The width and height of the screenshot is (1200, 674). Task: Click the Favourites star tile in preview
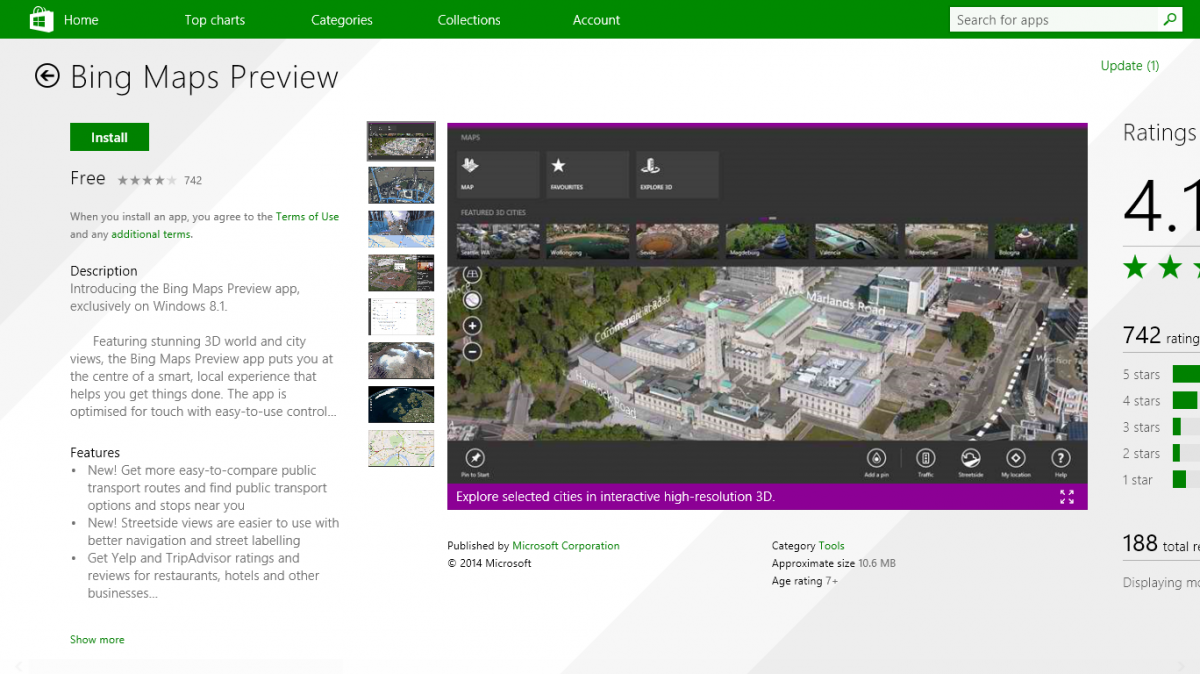pos(588,174)
